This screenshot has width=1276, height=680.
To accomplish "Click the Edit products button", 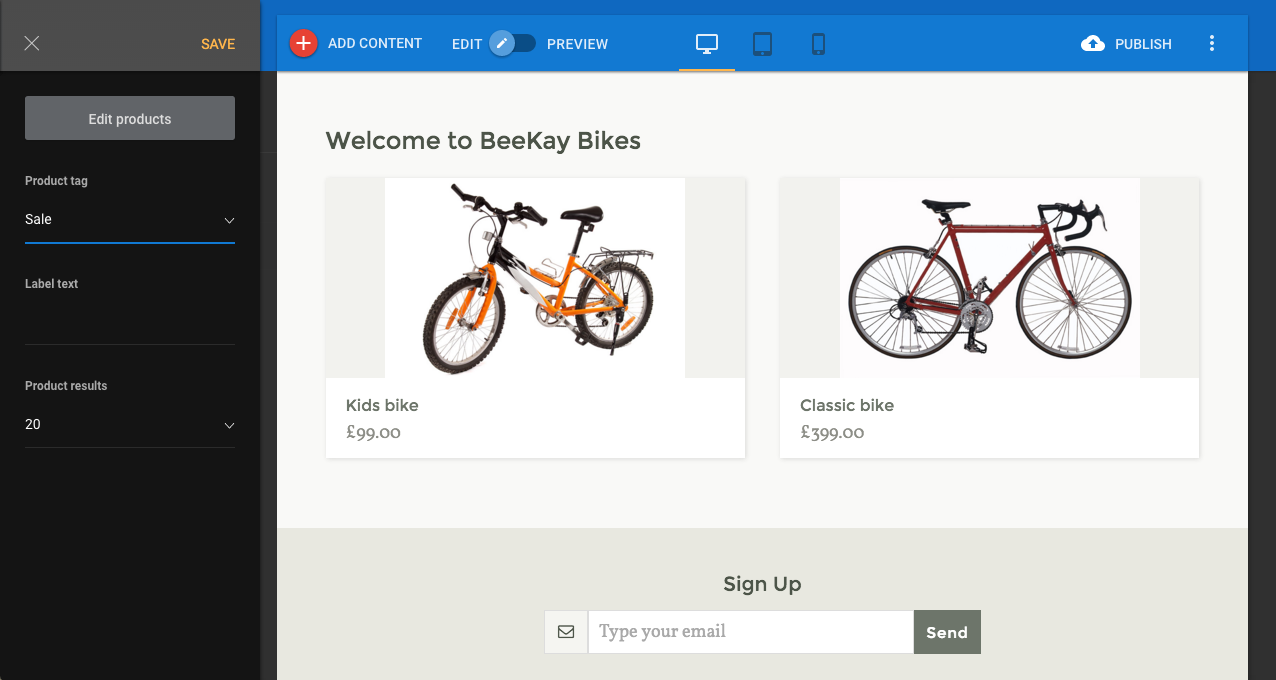I will [x=130, y=118].
